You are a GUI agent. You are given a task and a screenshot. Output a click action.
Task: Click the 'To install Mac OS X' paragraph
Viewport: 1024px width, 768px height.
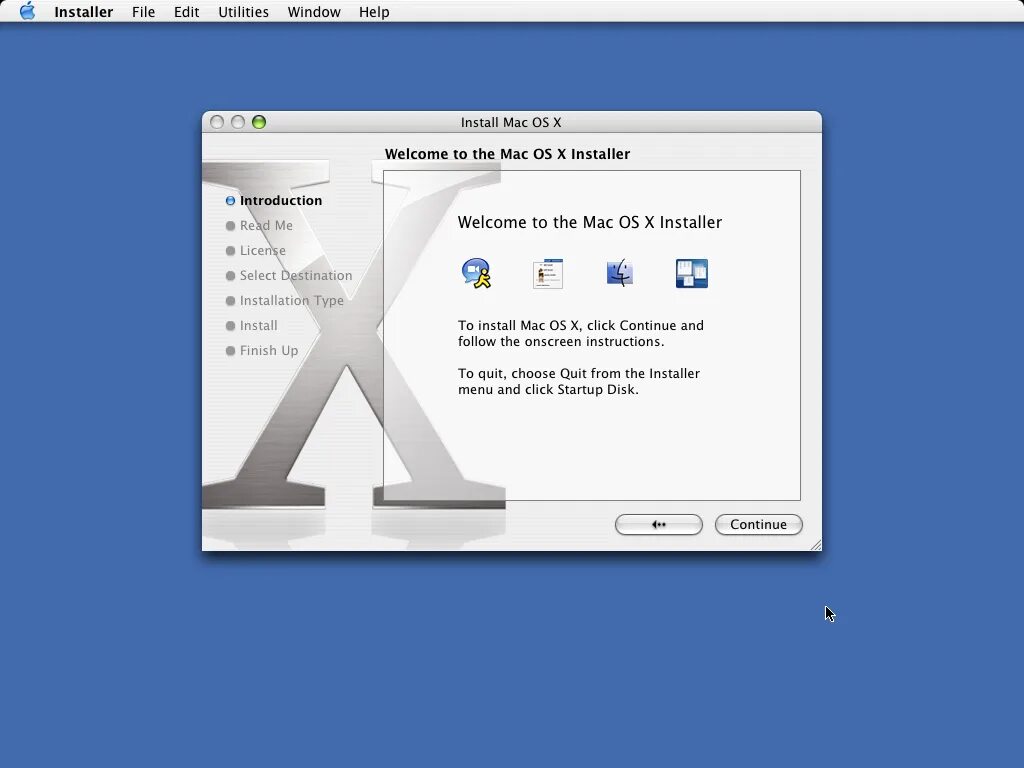pos(581,333)
